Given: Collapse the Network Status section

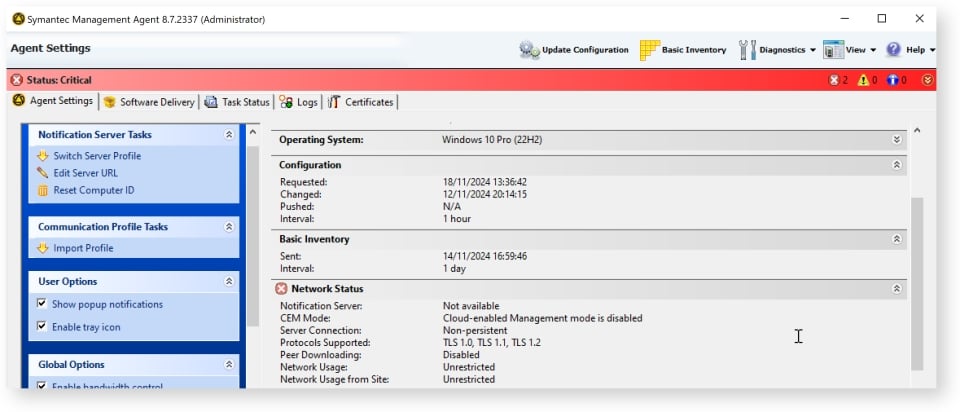Looking at the screenshot, I should pyautogui.click(x=896, y=288).
